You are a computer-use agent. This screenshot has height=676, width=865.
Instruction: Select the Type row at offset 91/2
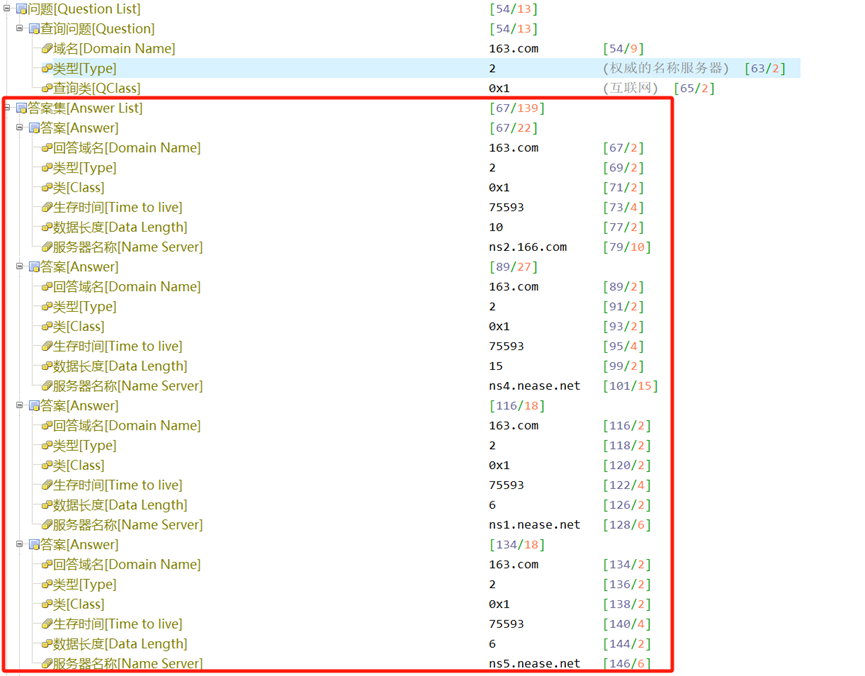(x=85, y=307)
